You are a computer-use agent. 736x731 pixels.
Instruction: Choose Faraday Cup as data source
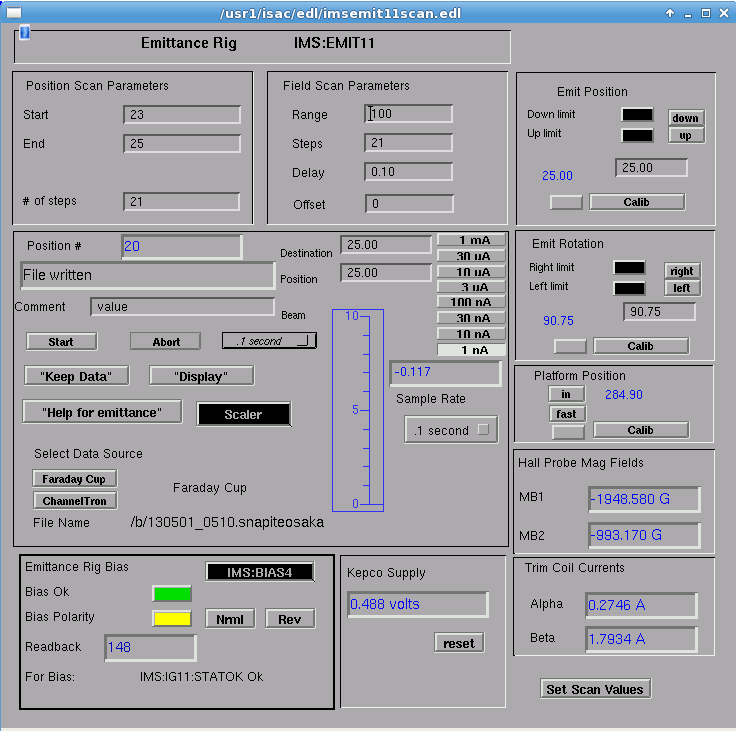[x=74, y=479]
